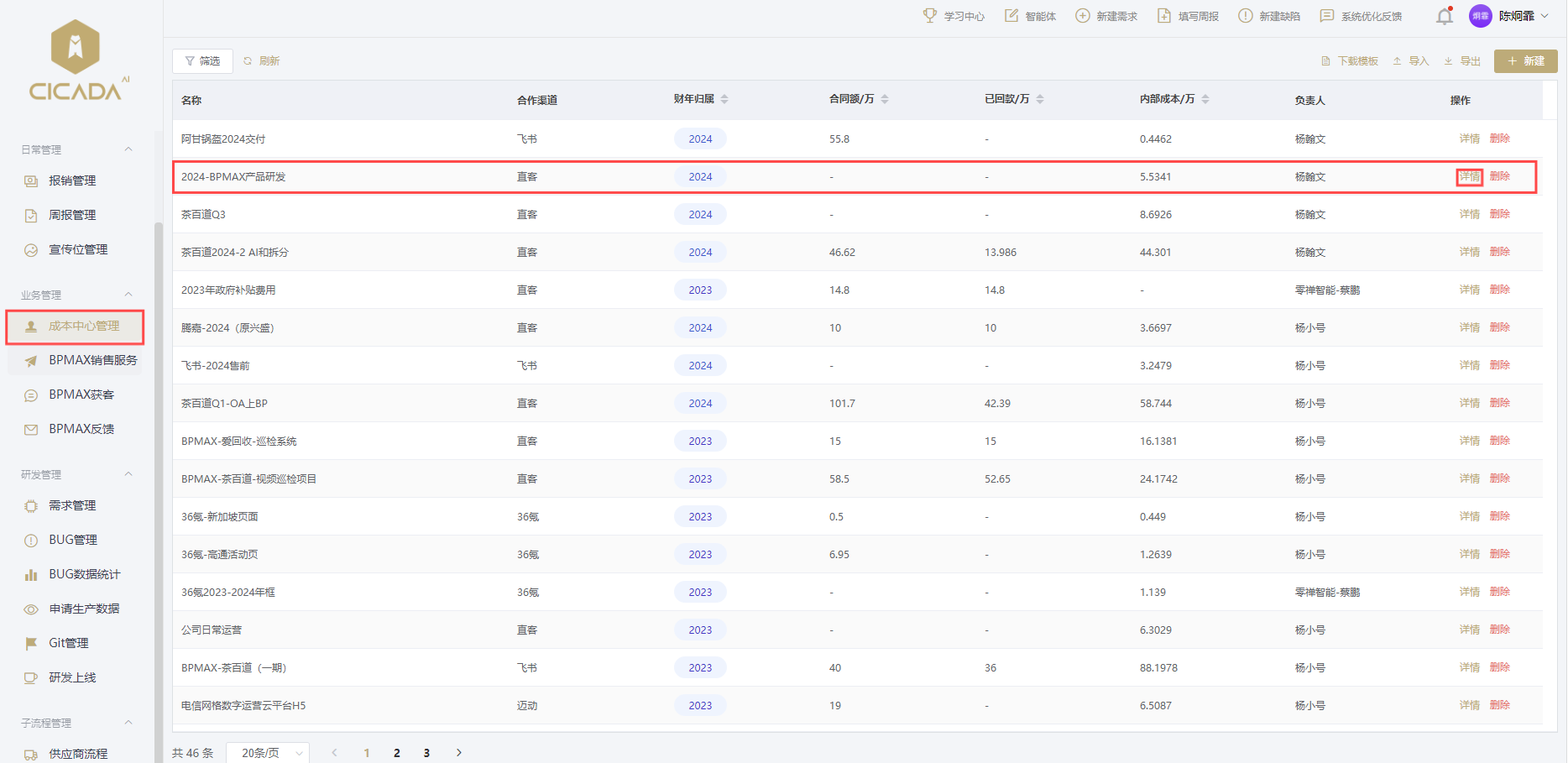Open Git管理 menu item
Viewport: 1568px width, 763px height.
pyautogui.click(x=76, y=643)
